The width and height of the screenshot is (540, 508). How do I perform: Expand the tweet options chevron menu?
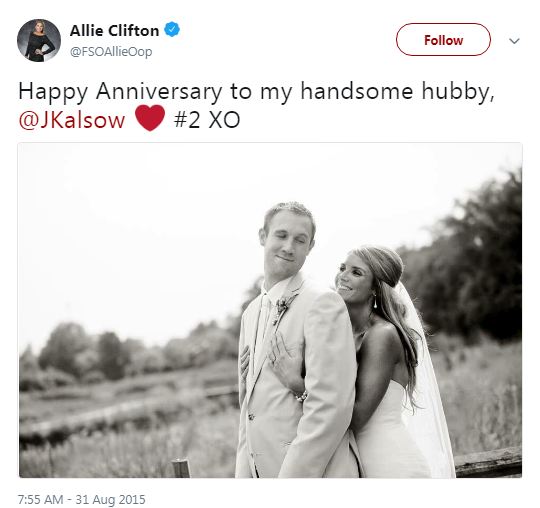(514, 41)
